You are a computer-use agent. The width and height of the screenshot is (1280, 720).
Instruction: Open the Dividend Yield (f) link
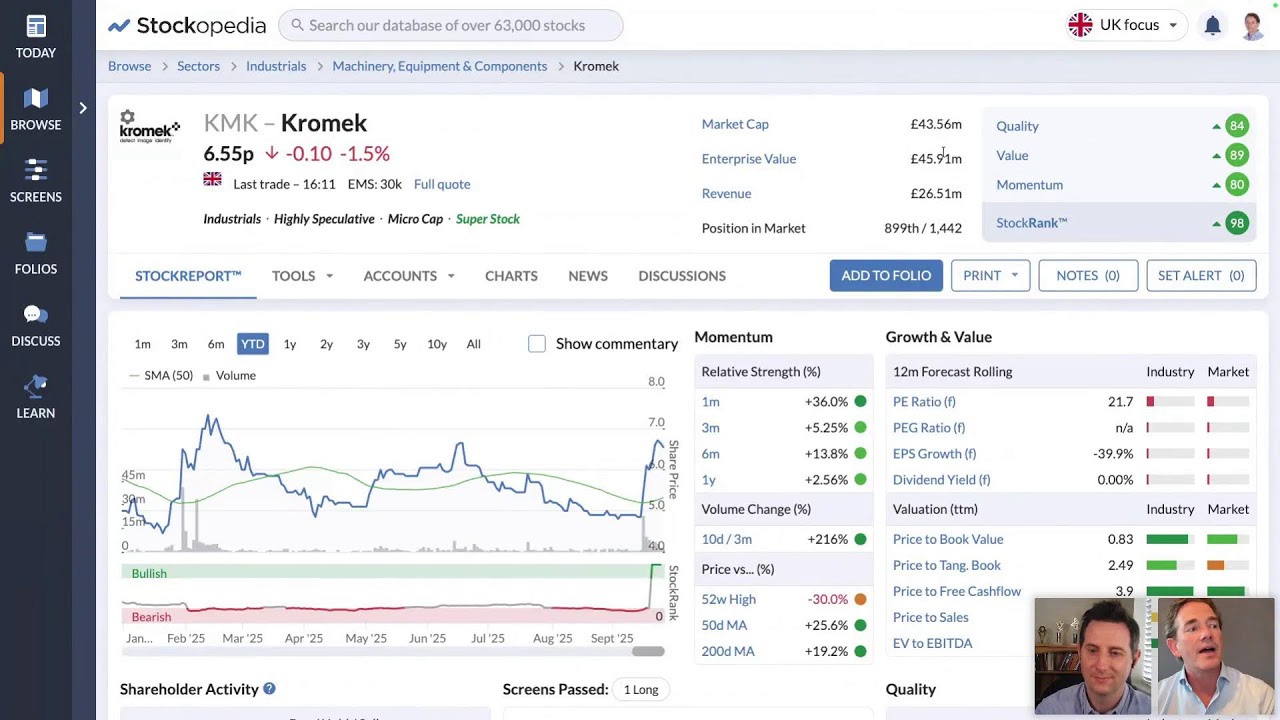[941, 480]
